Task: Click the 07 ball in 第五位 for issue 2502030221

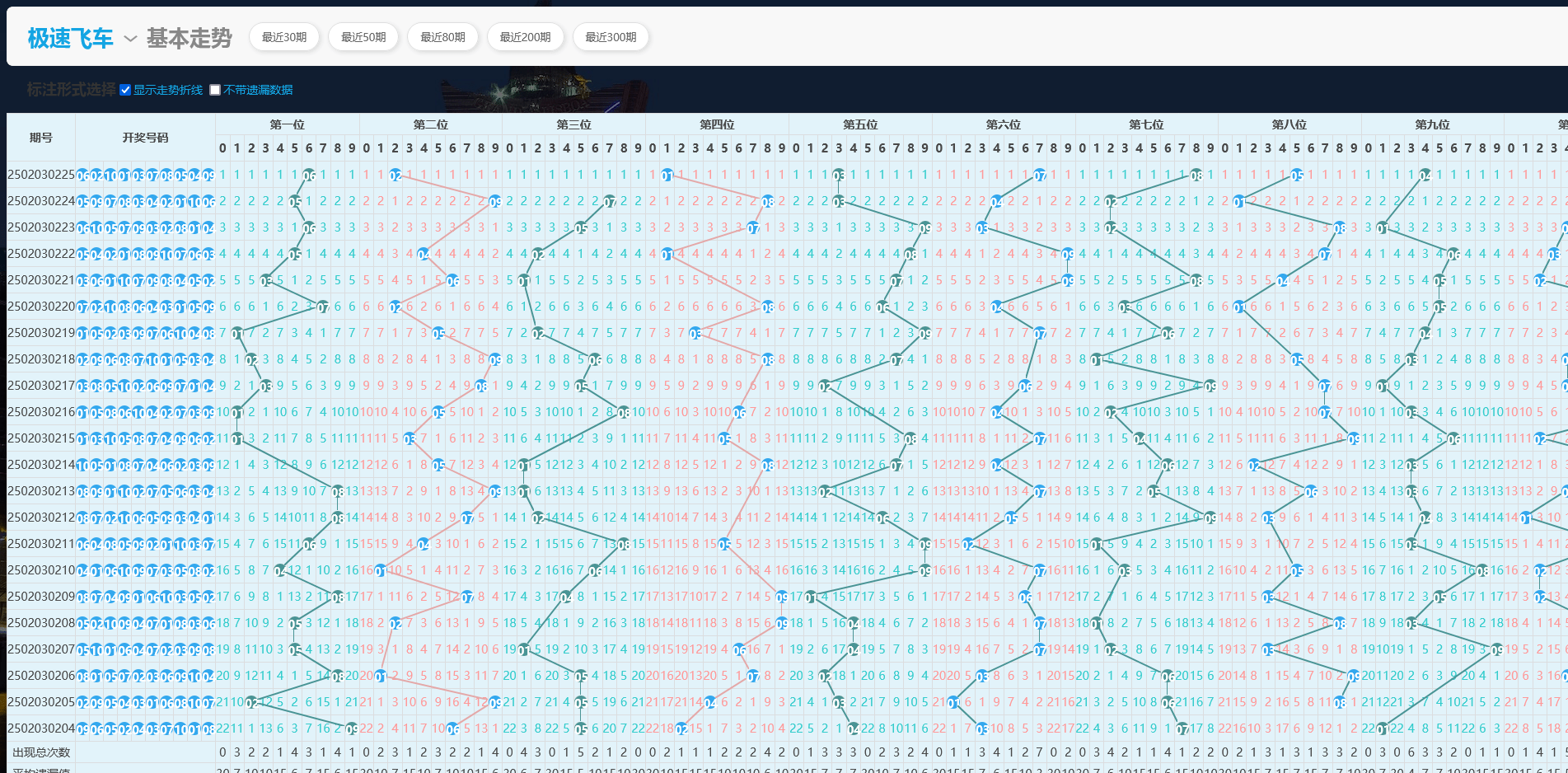Action: pyautogui.click(x=896, y=280)
